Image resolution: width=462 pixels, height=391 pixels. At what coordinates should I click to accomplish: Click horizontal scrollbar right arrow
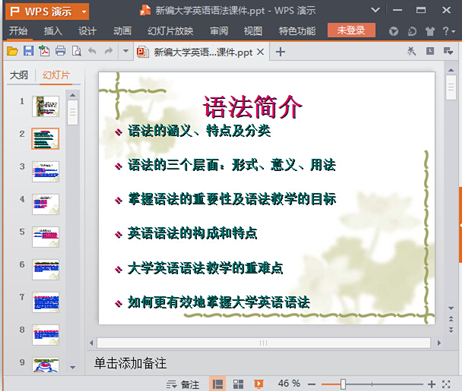439,343
